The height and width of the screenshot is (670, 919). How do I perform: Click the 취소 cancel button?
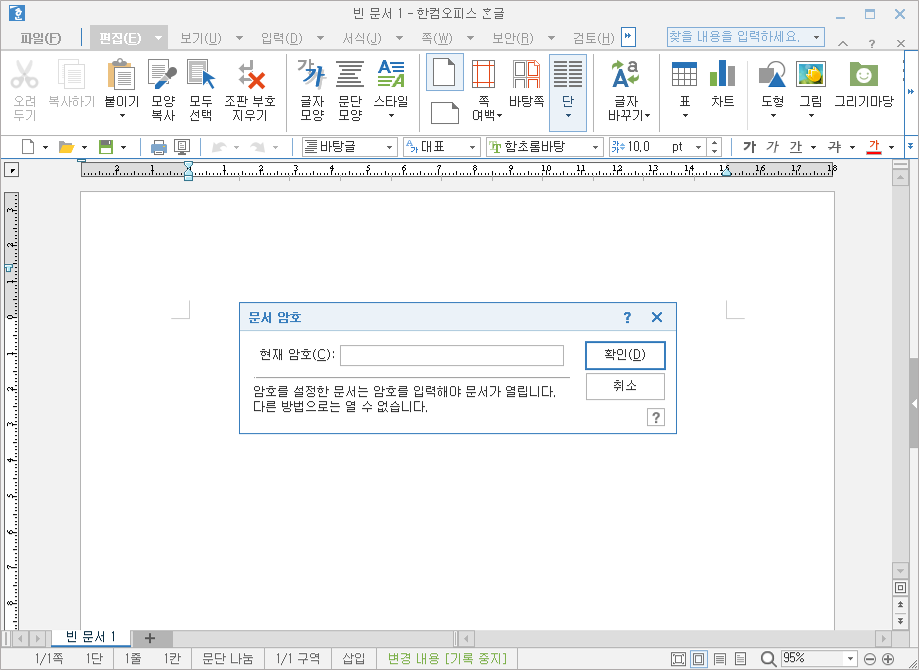[625, 386]
